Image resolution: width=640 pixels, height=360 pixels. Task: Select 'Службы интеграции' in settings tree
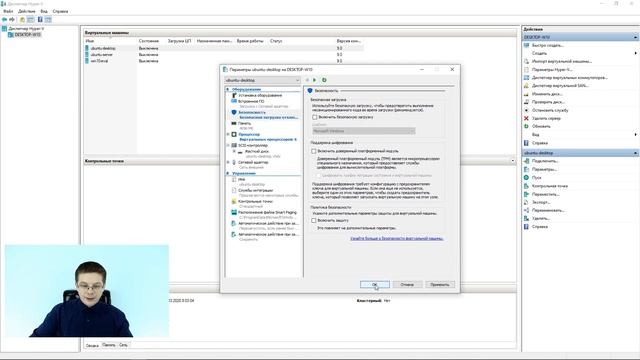[x=256, y=190]
